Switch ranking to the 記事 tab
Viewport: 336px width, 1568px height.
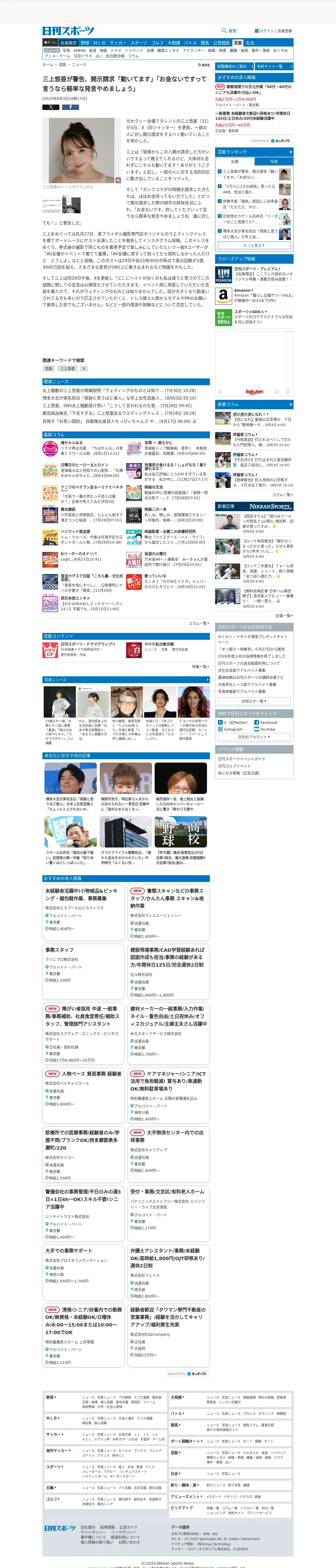click(x=235, y=161)
